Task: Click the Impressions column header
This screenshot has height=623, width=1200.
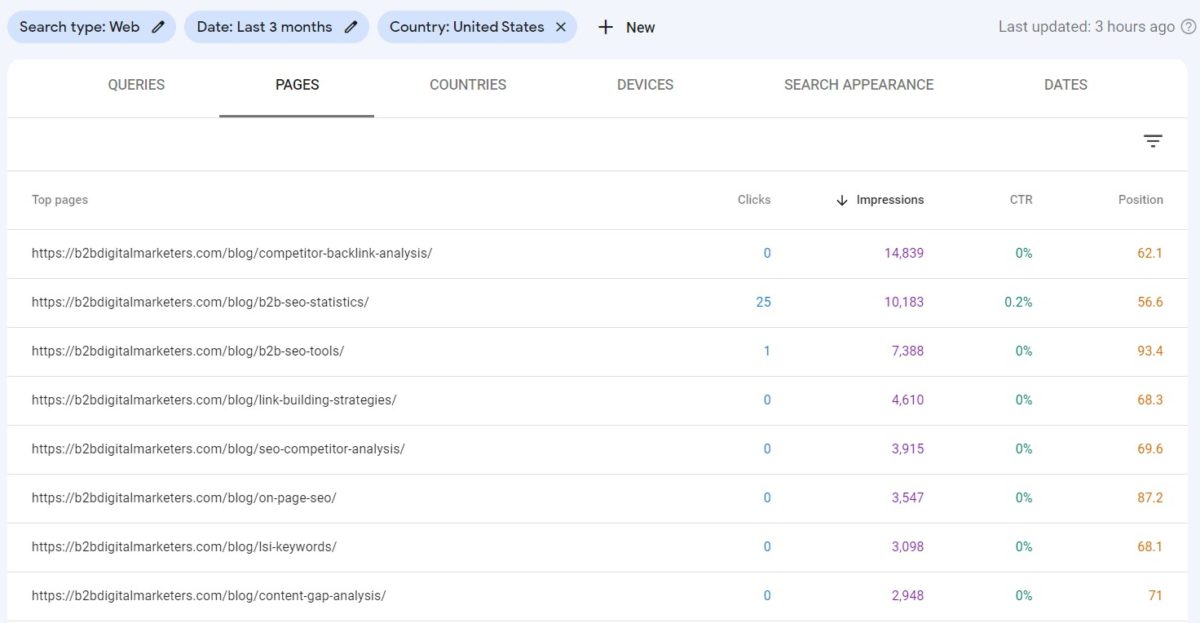Action: pos(889,200)
